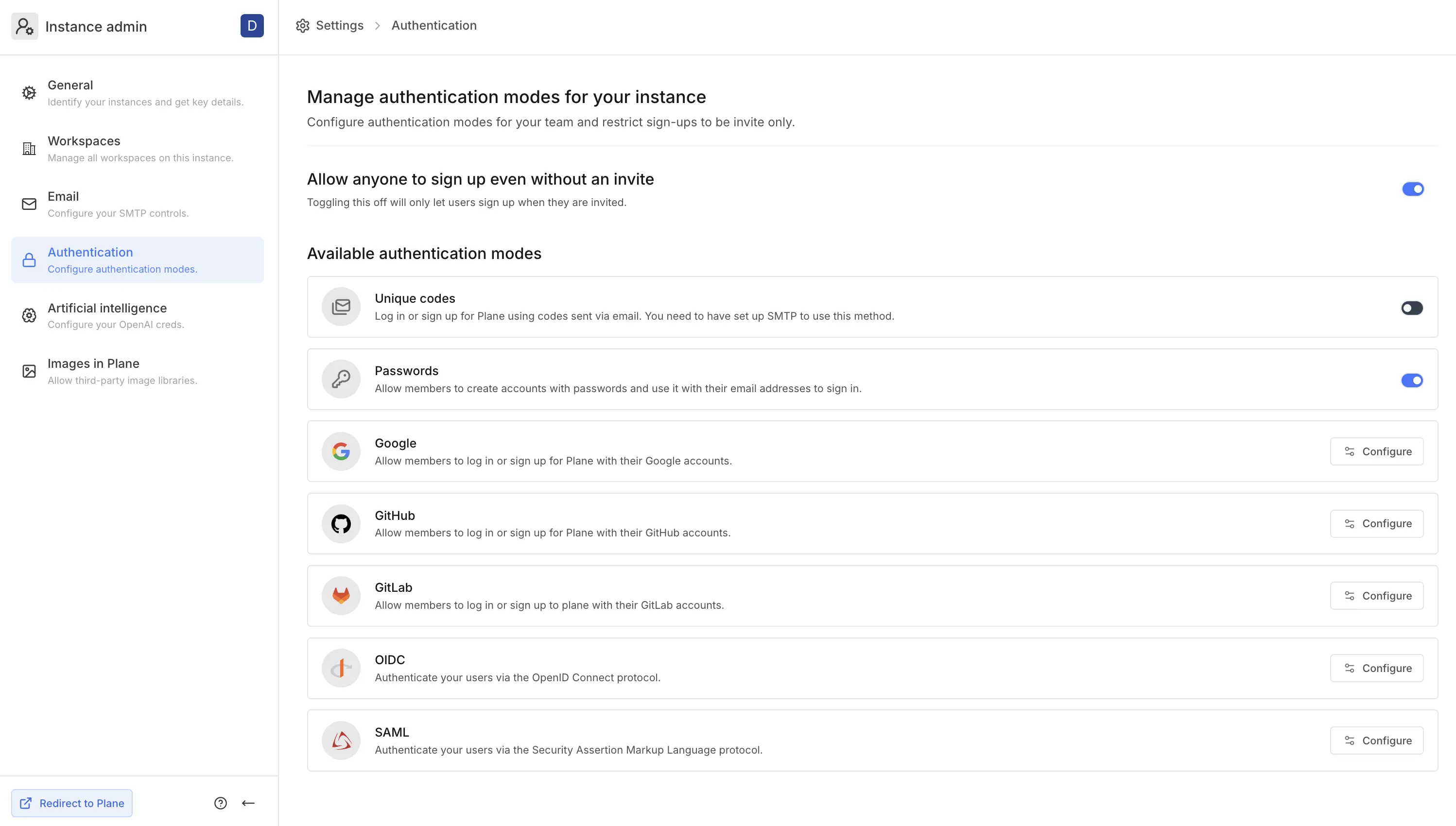Viewport: 1456px width, 826px height.
Task: Click the Settings gear icon in breadcrumb
Action: pyautogui.click(x=303, y=26)
